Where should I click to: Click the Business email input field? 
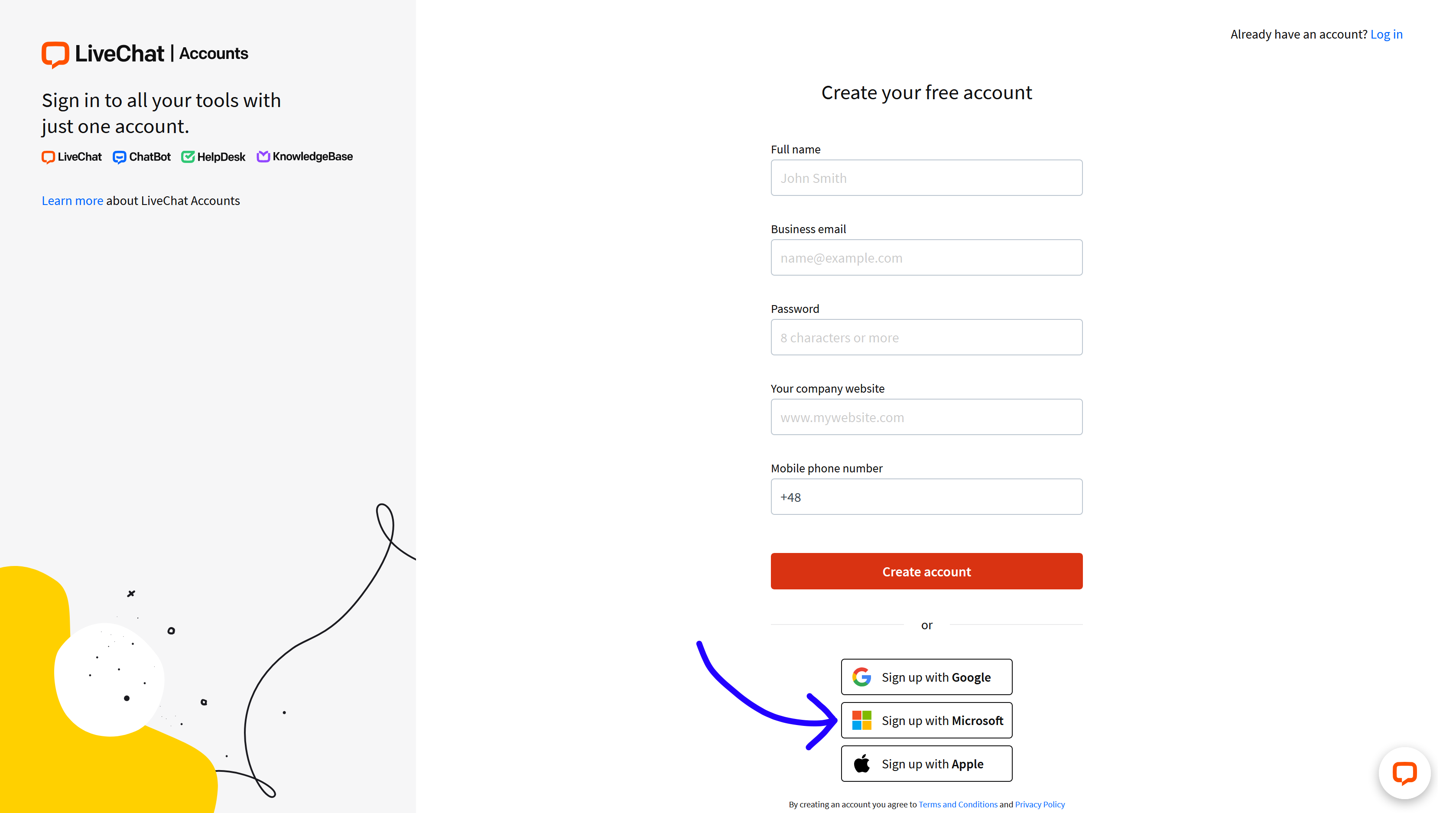click(927, 257)
